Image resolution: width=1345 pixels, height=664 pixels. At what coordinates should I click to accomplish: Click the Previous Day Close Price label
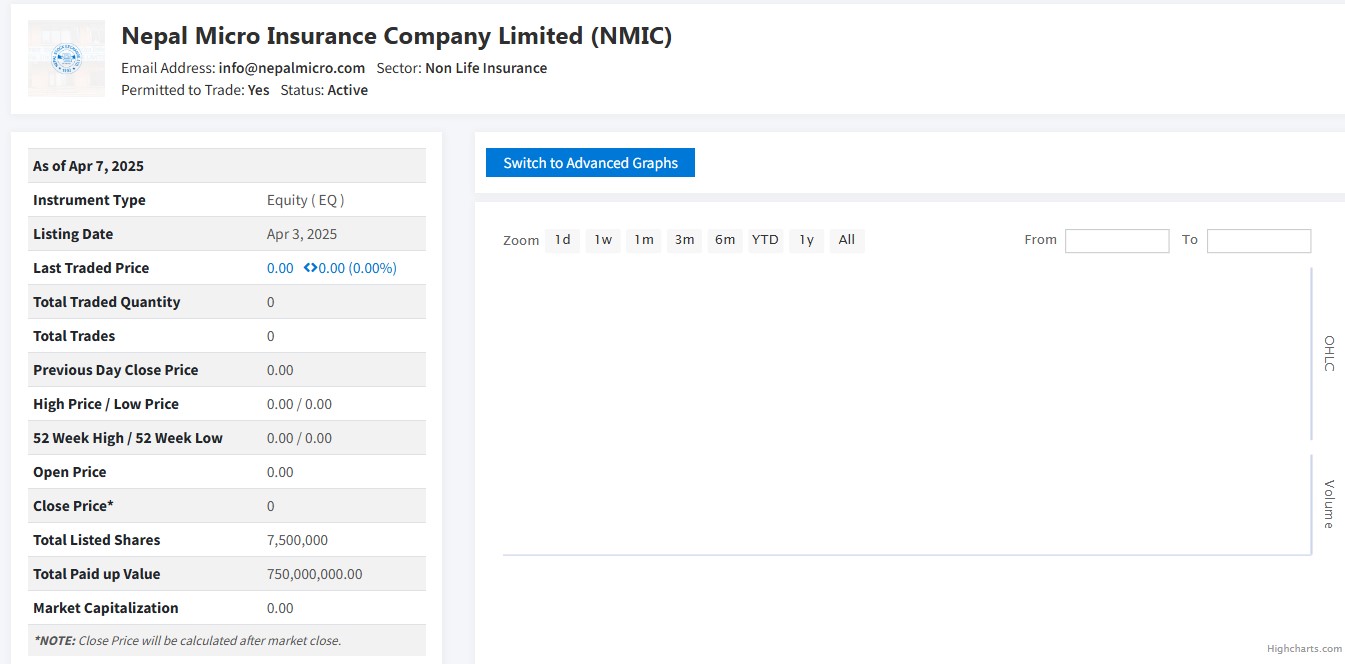pos(116,370)
